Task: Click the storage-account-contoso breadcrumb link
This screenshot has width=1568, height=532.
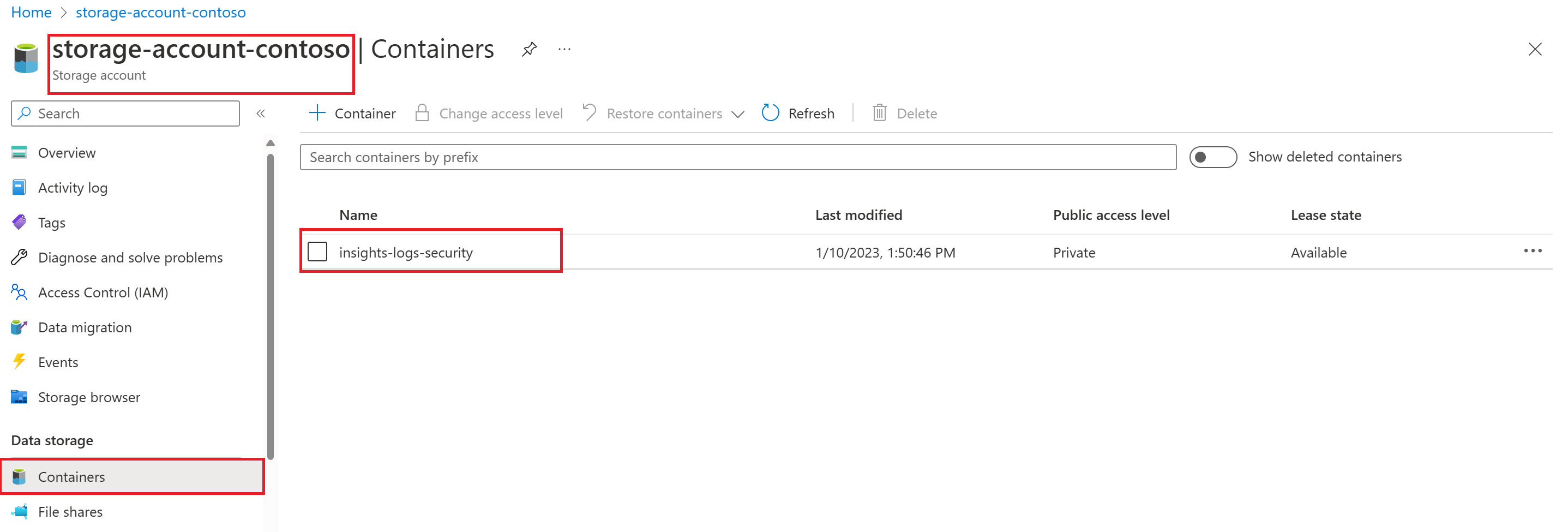Action: pyautogui.click(x=161, y=12)
